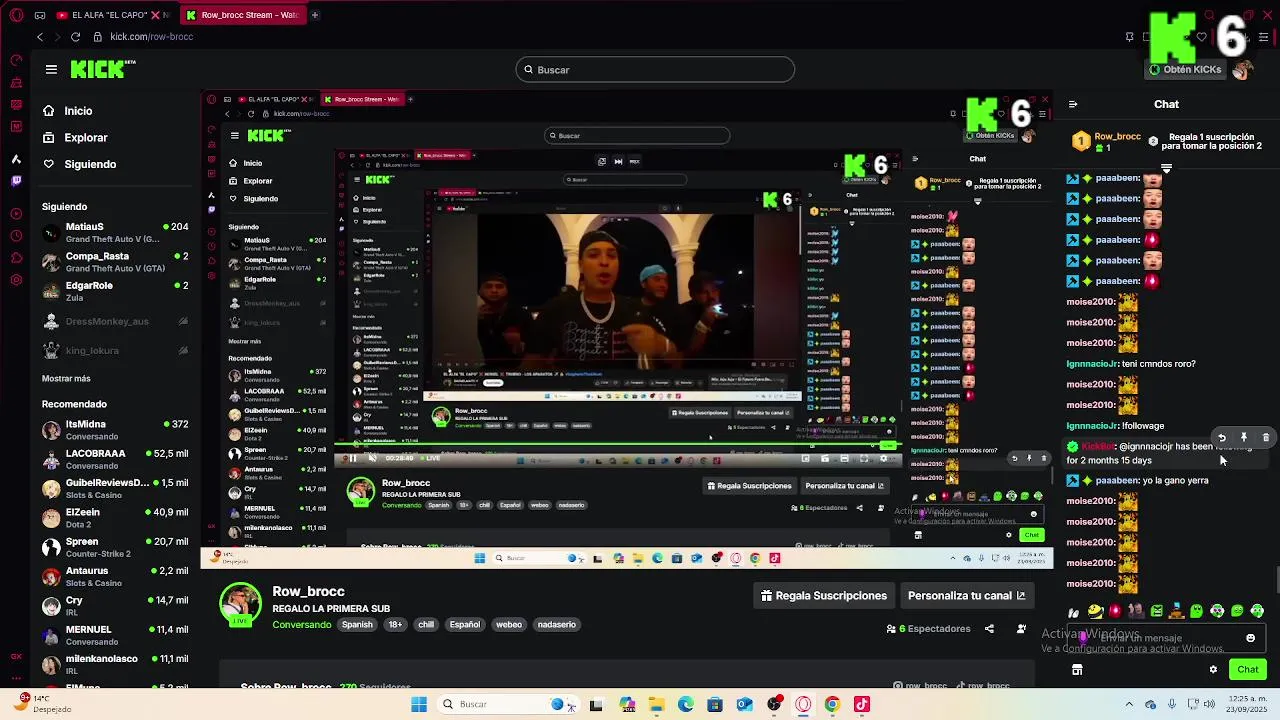The width and height of the screenshot is (1280, 720).
Task: Open EdgarRole channel in sidebar
Action: (115, 290)
